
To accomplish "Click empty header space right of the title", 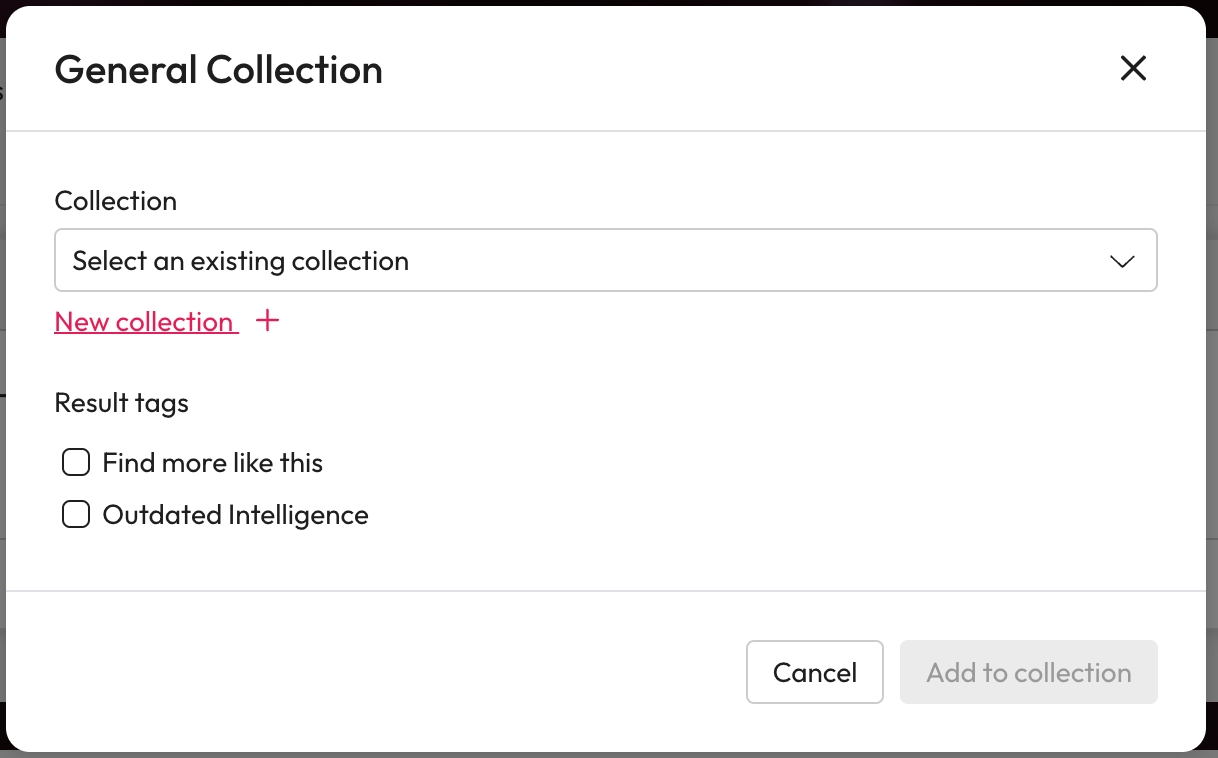I will [x=750, y=70].
